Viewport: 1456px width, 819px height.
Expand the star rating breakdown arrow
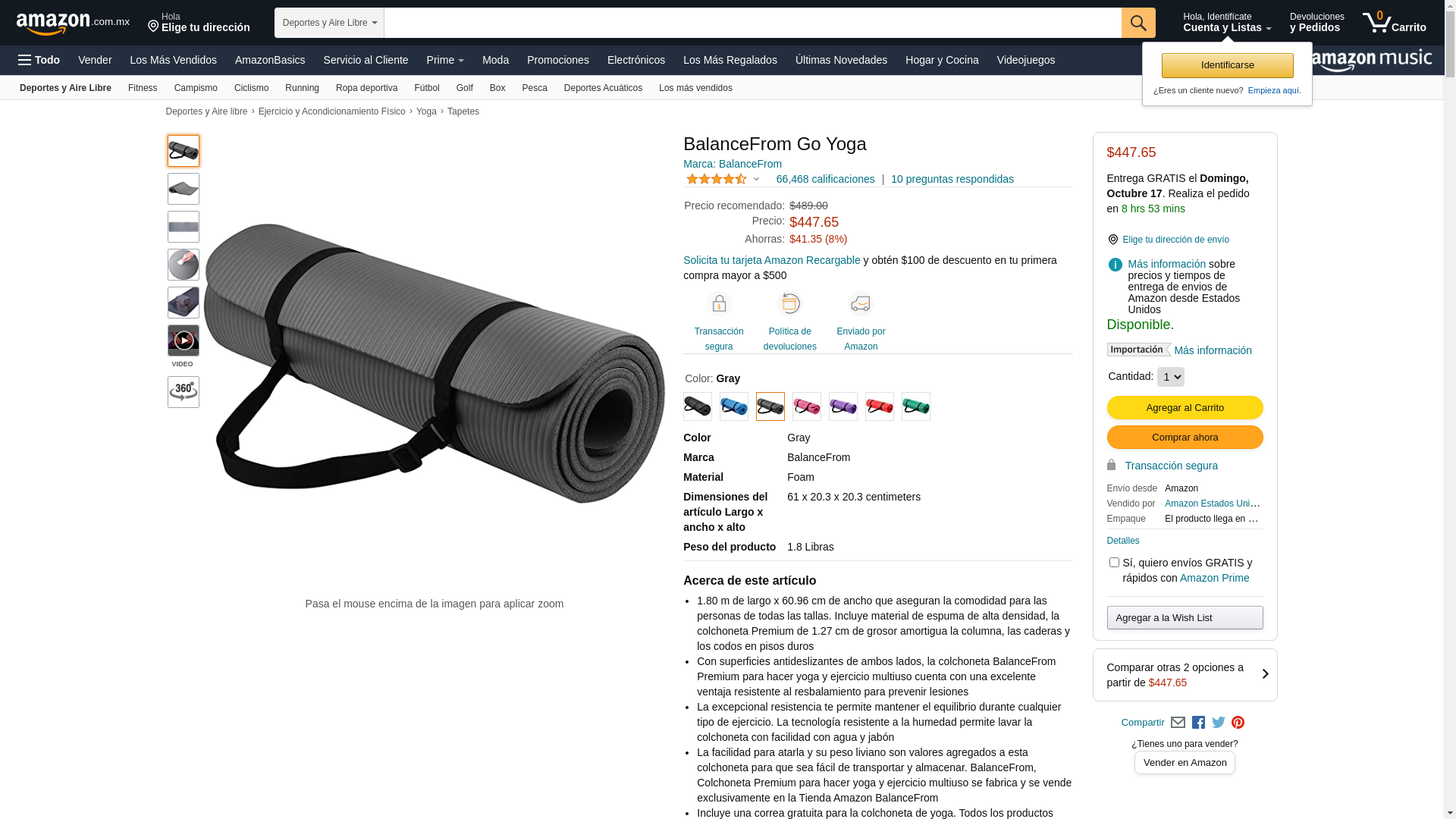click(756, 180)
